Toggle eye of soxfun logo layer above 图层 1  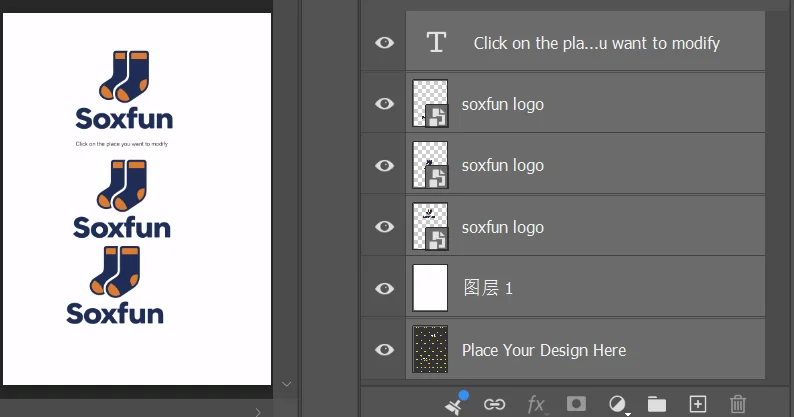[384, 226]
